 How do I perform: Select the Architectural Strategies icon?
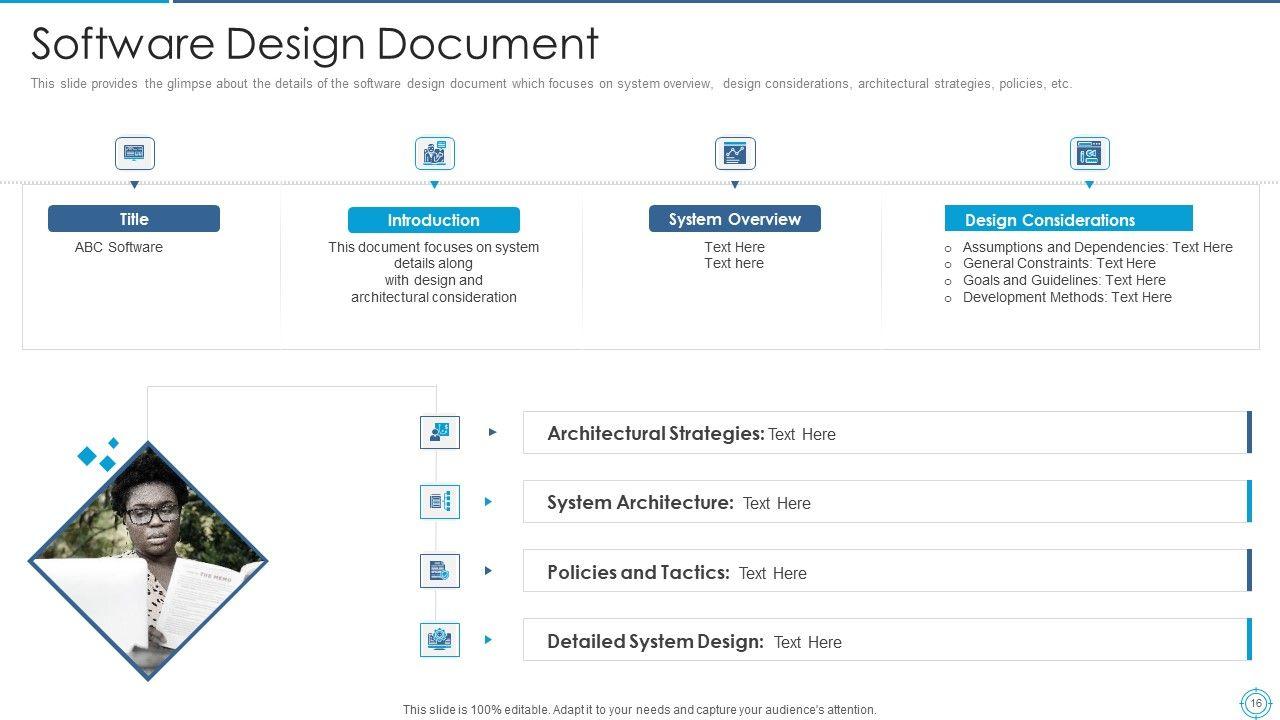(x=440, y=432)
